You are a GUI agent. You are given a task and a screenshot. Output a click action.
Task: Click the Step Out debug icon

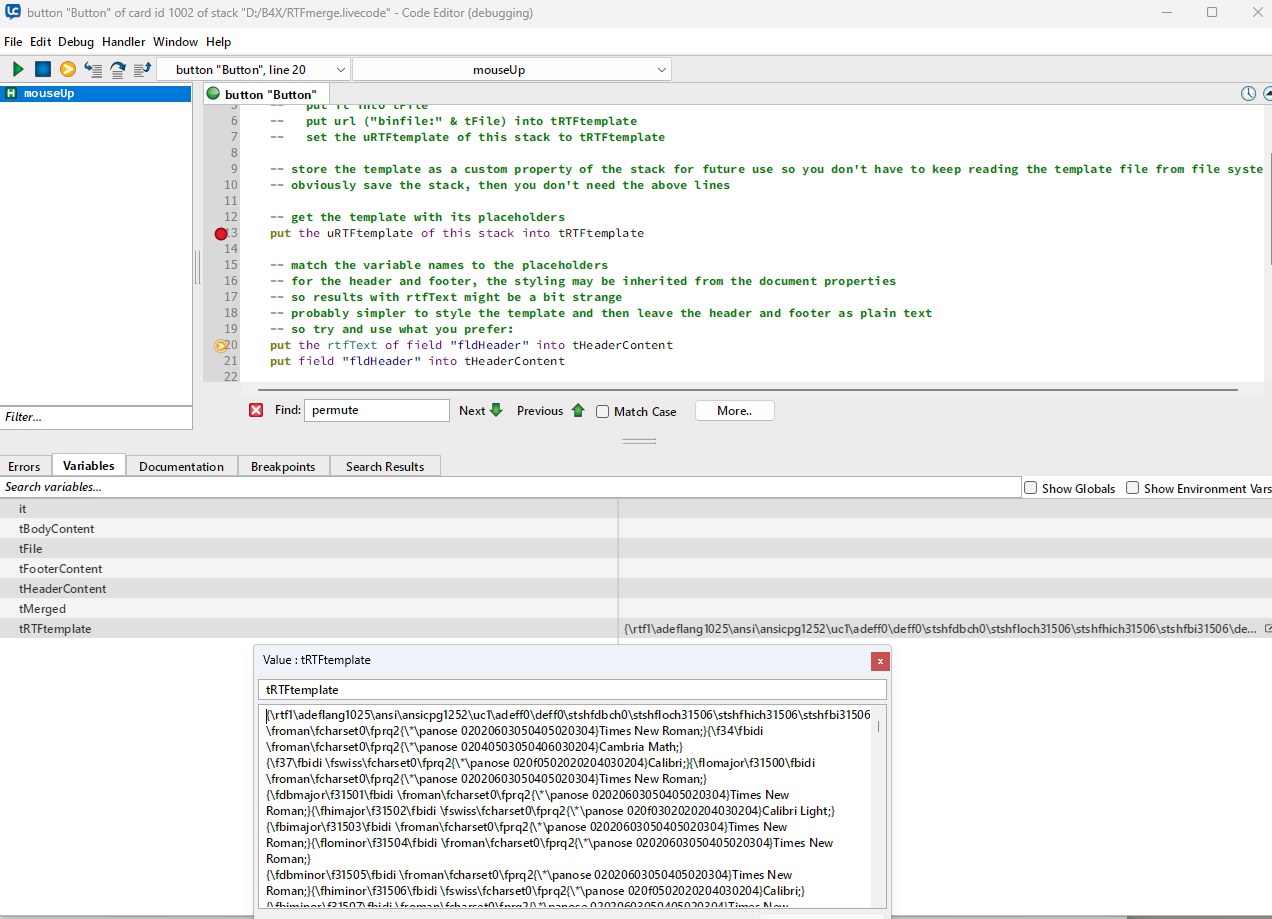(x=142, y=69)
